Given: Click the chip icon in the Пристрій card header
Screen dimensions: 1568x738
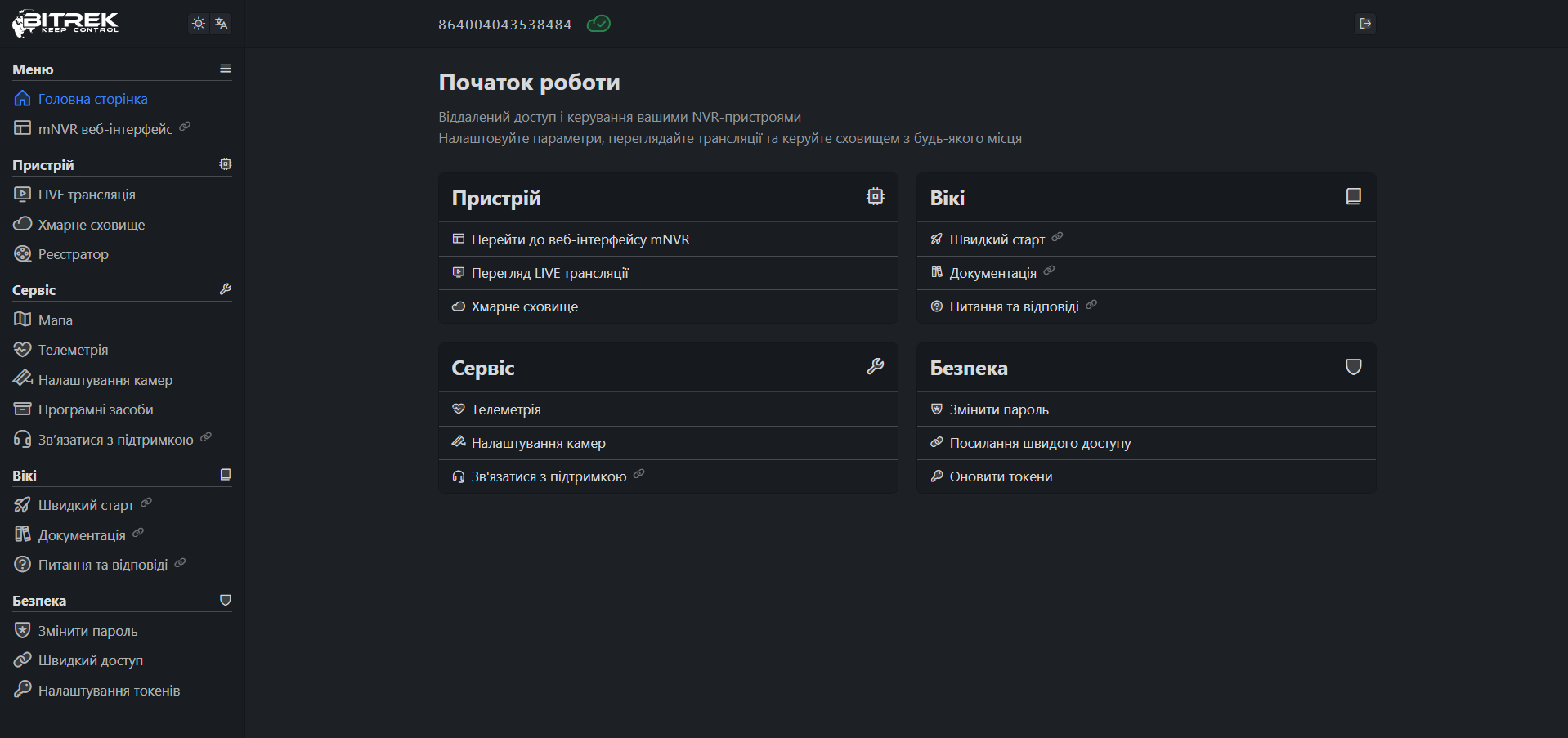Looking at the screenshot, I should 875,196.
